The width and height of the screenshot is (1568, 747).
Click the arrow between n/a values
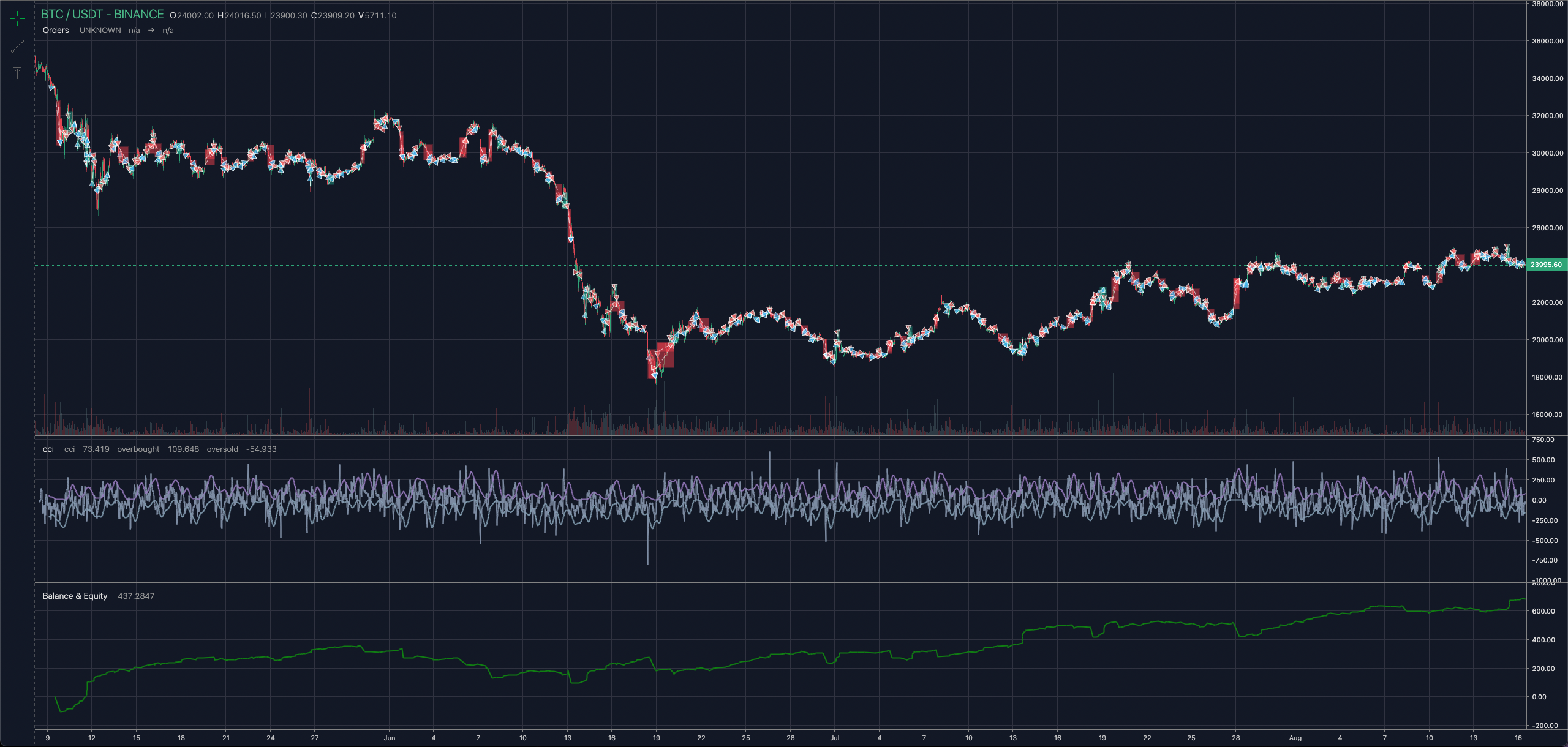(x=151, y=31)
